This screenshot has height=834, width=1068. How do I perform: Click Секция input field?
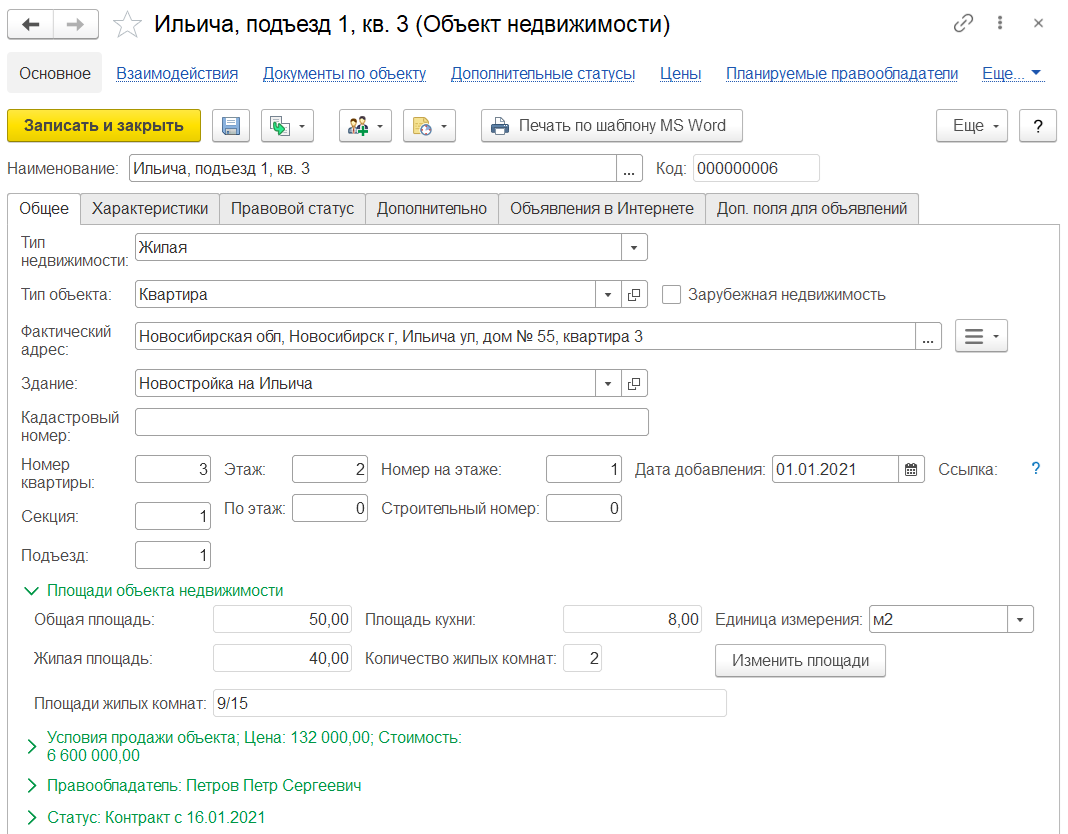[173, 516]
